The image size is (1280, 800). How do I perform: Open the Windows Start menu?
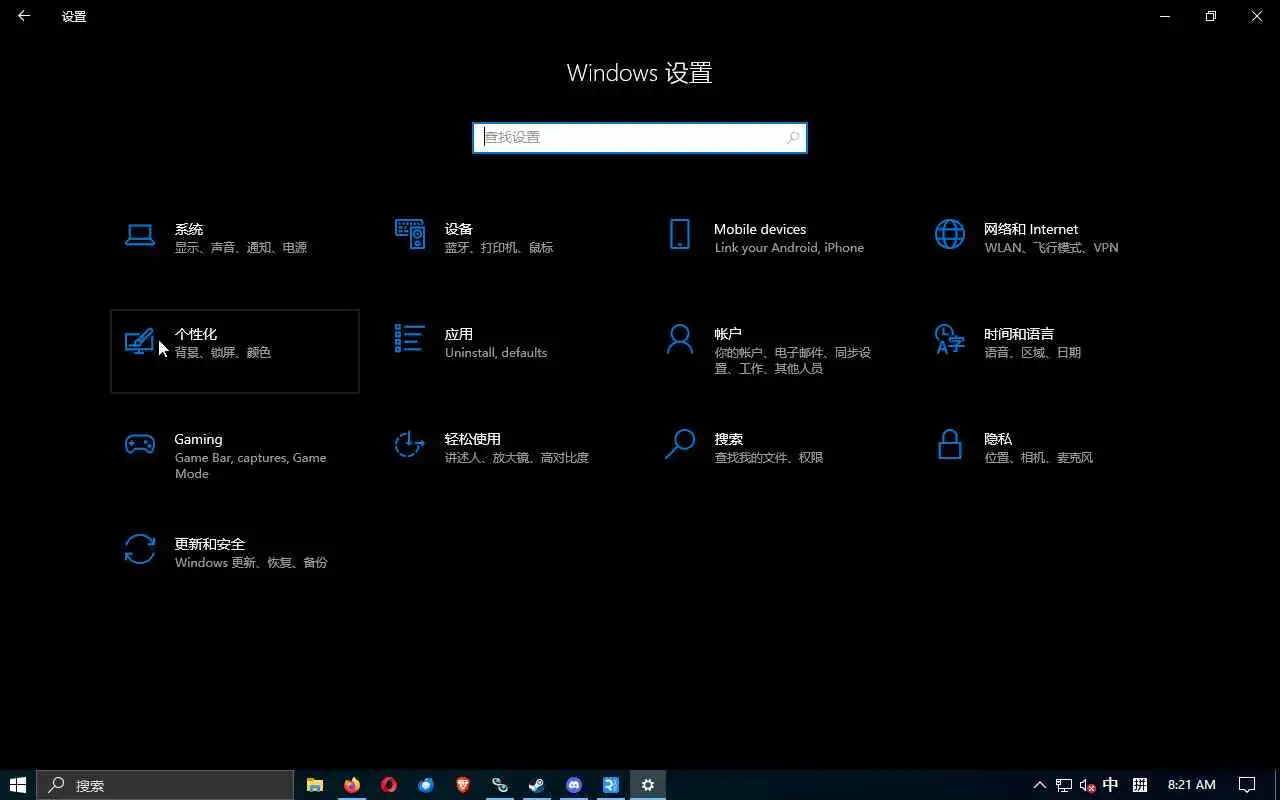17,785
